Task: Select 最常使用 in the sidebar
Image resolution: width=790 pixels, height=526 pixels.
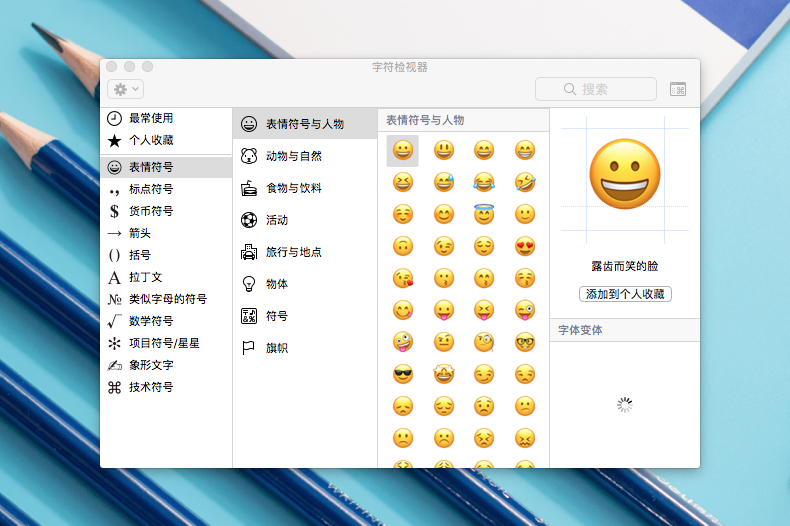Action: click(166, 118)
